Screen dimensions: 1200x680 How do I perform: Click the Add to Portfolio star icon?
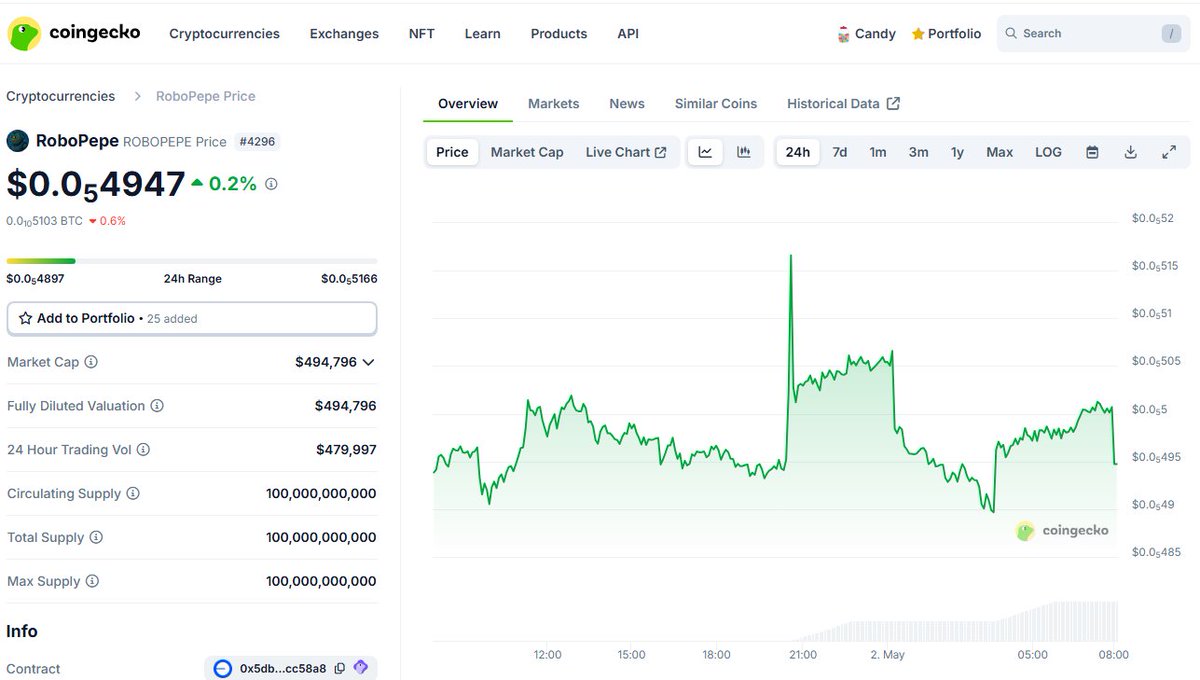[x=26, y=318]
